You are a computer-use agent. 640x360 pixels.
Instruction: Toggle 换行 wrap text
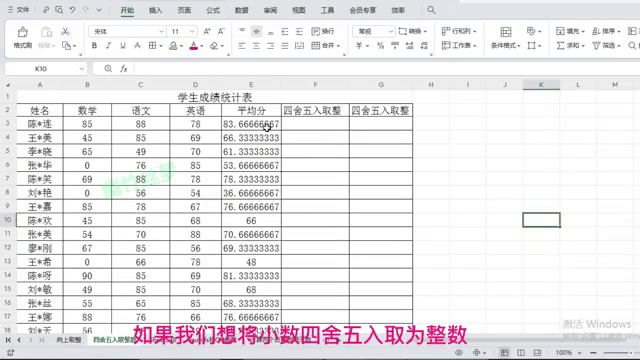point(323,31)
